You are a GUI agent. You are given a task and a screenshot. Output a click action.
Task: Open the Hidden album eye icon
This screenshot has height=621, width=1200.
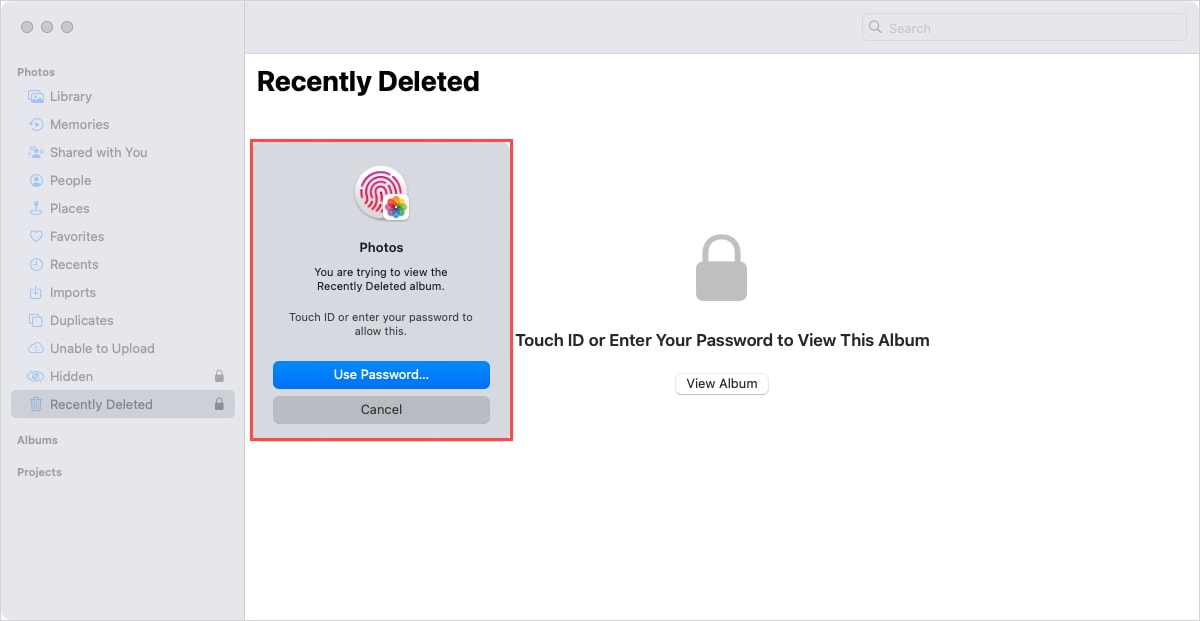(x=34, y=376)
